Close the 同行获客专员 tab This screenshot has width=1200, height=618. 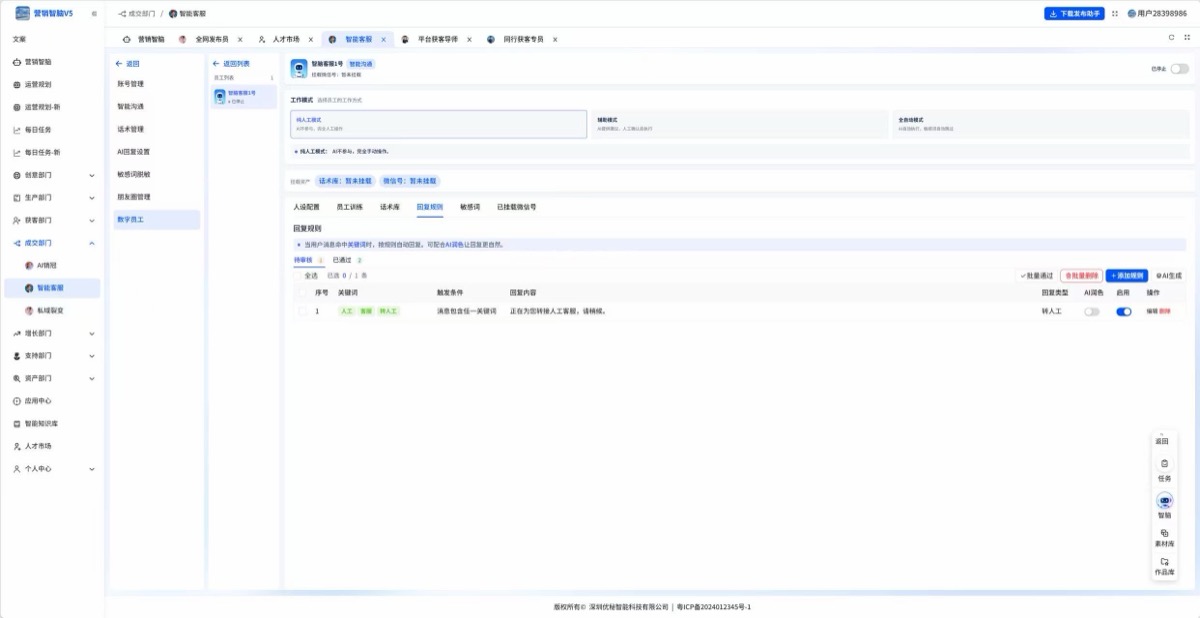[x=555, y=39]
